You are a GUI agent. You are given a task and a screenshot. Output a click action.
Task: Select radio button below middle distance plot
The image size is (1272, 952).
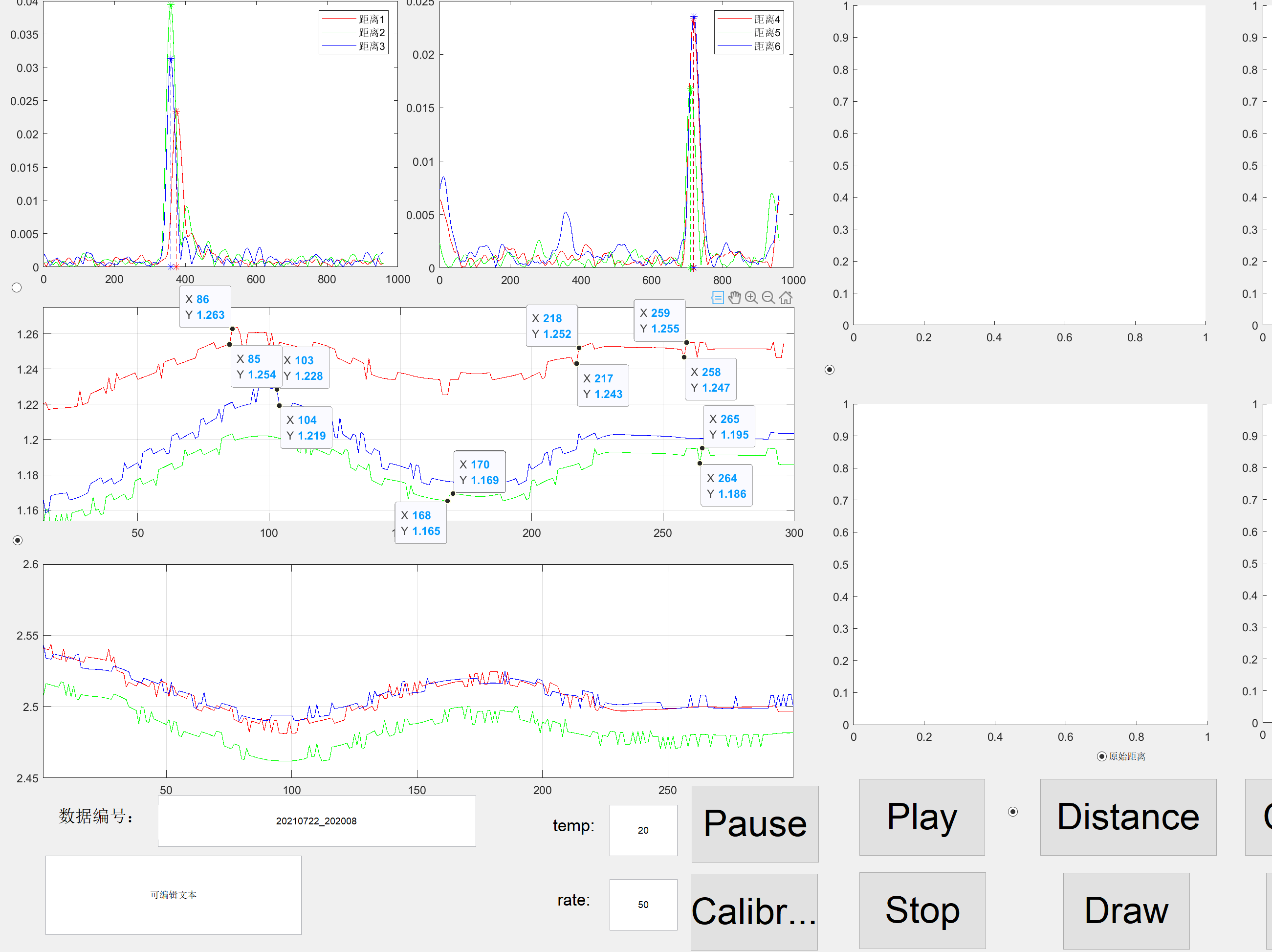tap(17, 540)
